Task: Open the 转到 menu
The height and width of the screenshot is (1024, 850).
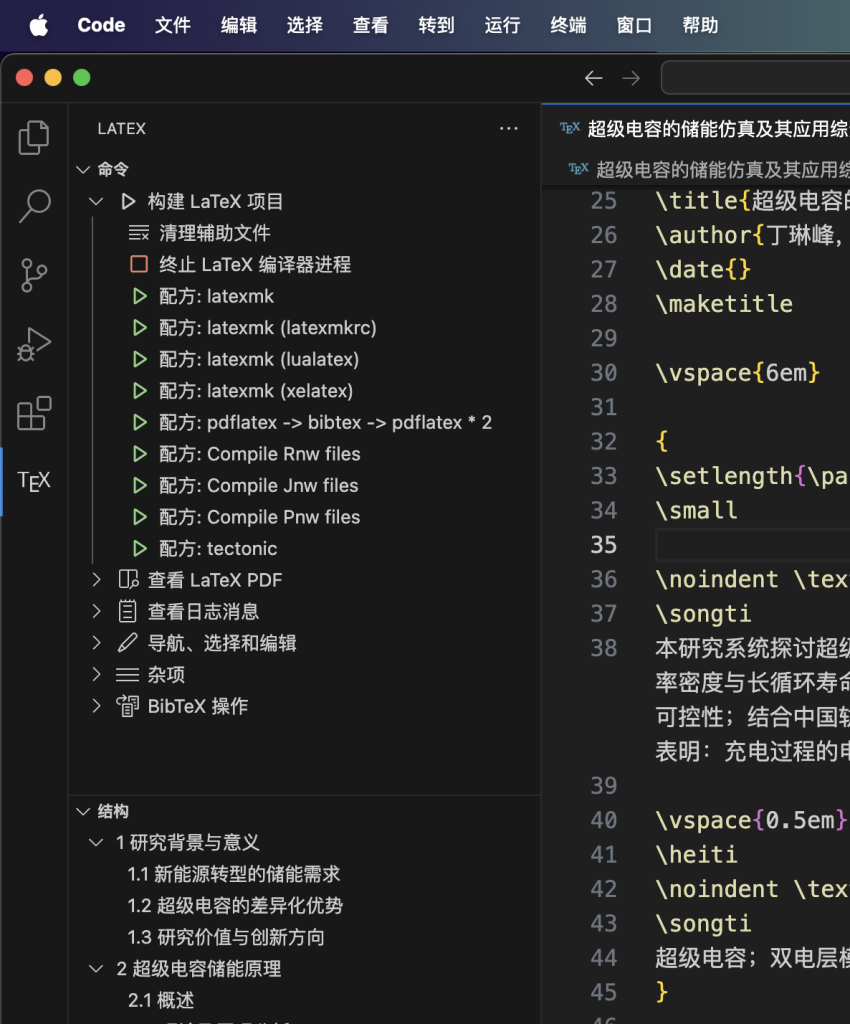Action: point(437,25)
